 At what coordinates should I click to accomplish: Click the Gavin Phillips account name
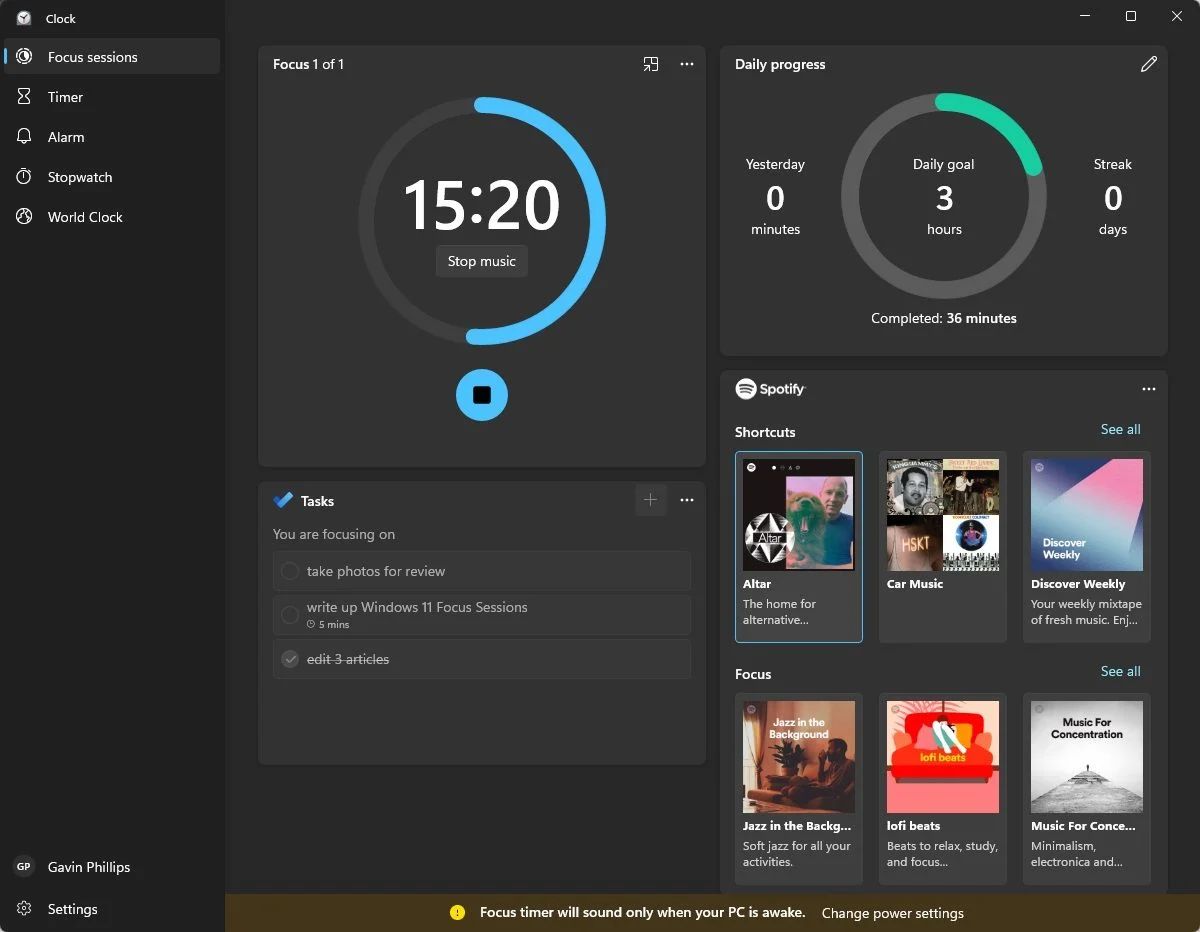coord(89,867)
